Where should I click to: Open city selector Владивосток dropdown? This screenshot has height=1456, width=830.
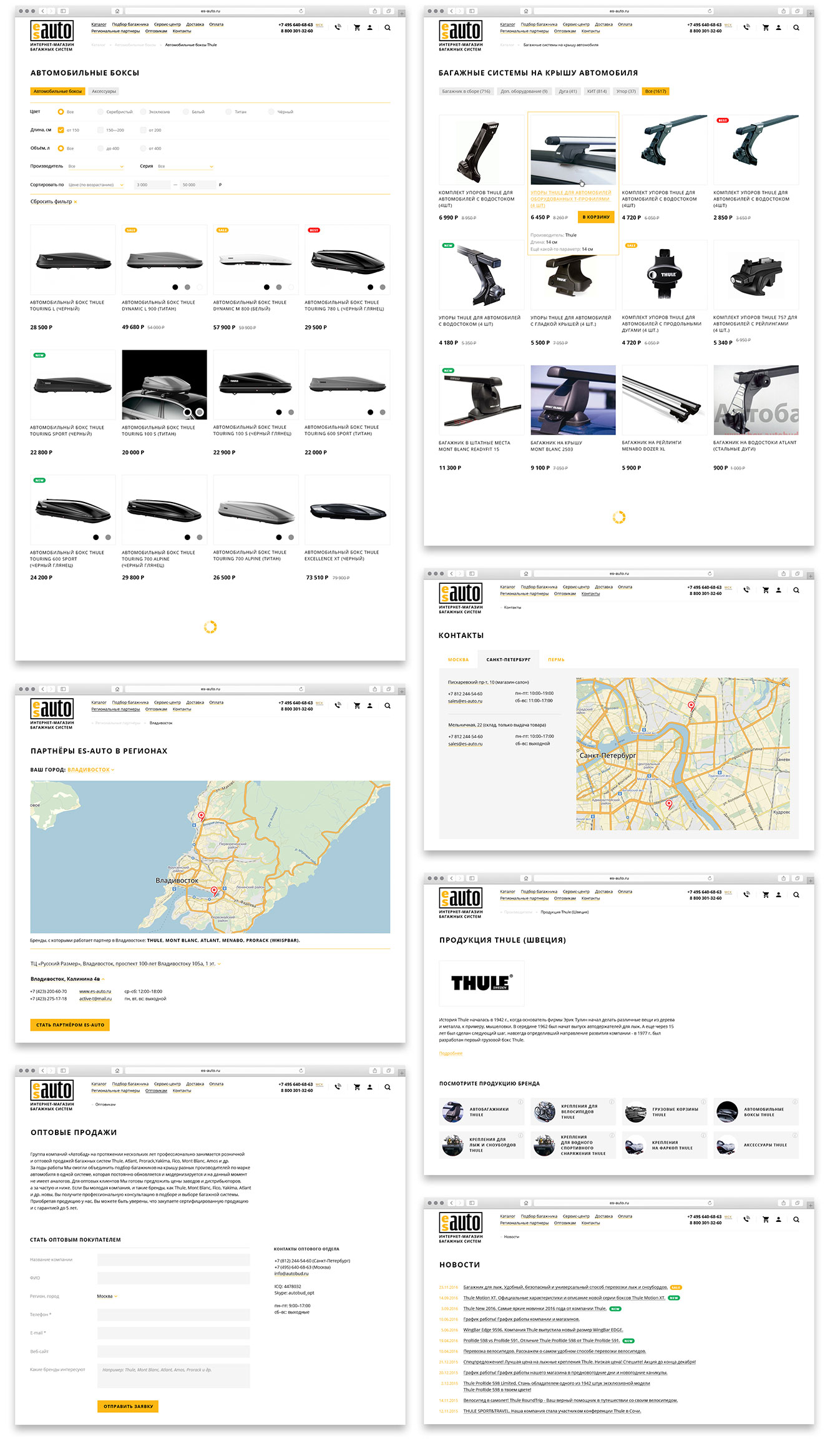pos(91,770)
